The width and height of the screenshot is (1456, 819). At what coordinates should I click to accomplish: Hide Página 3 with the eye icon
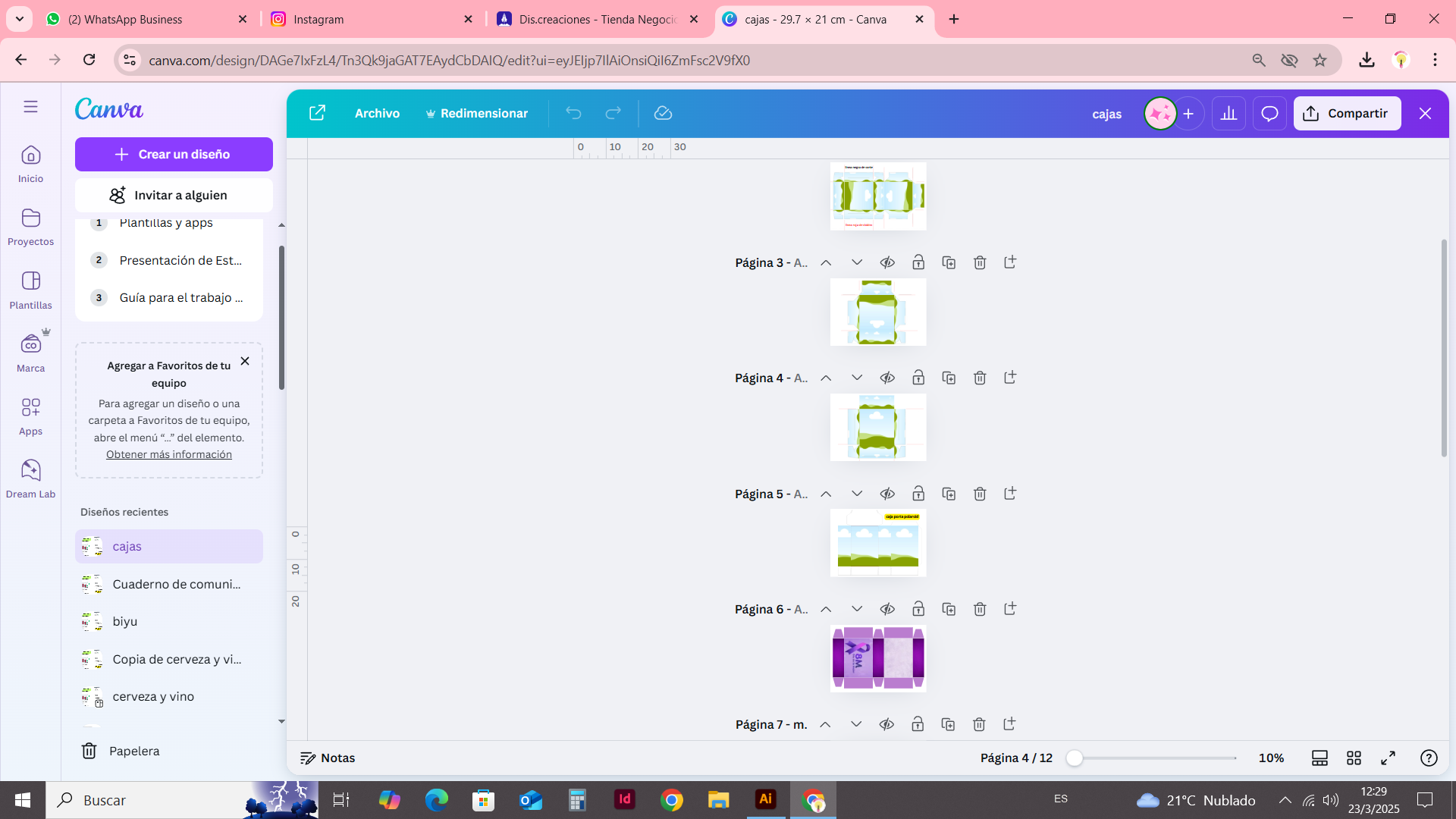coord(887,262)
